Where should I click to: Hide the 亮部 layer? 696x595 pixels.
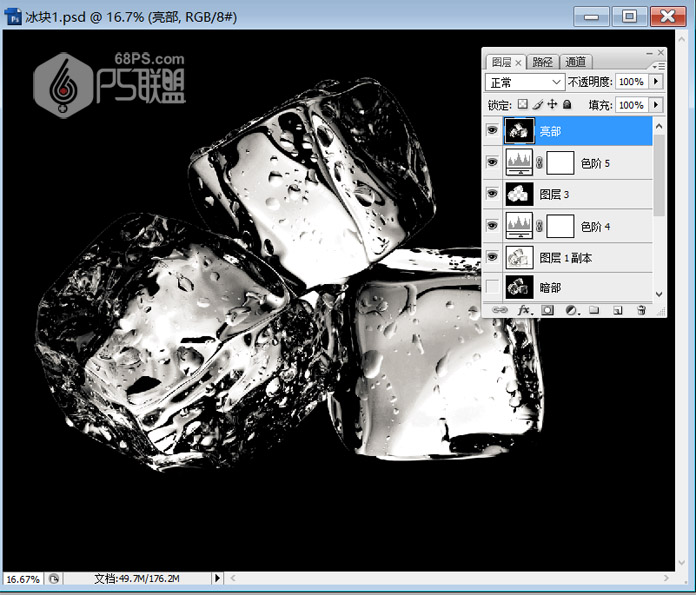[491, 130]
